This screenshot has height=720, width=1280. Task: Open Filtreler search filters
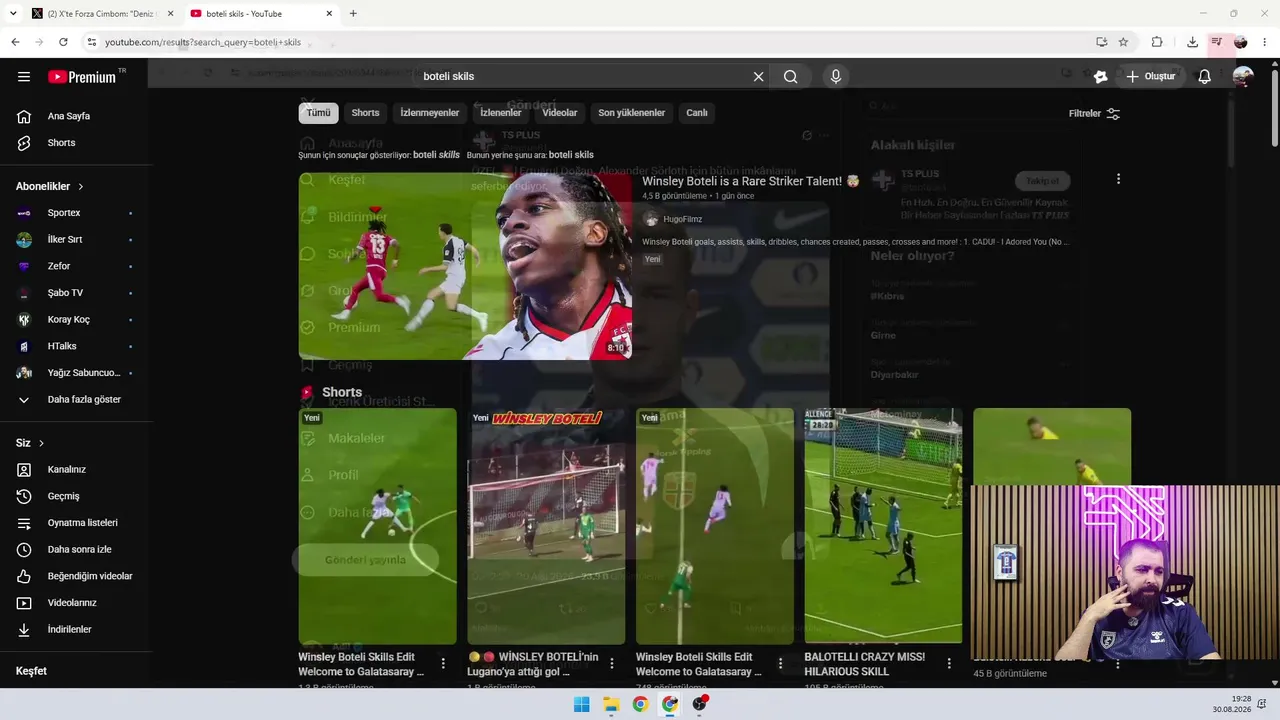pos(1094,114)
